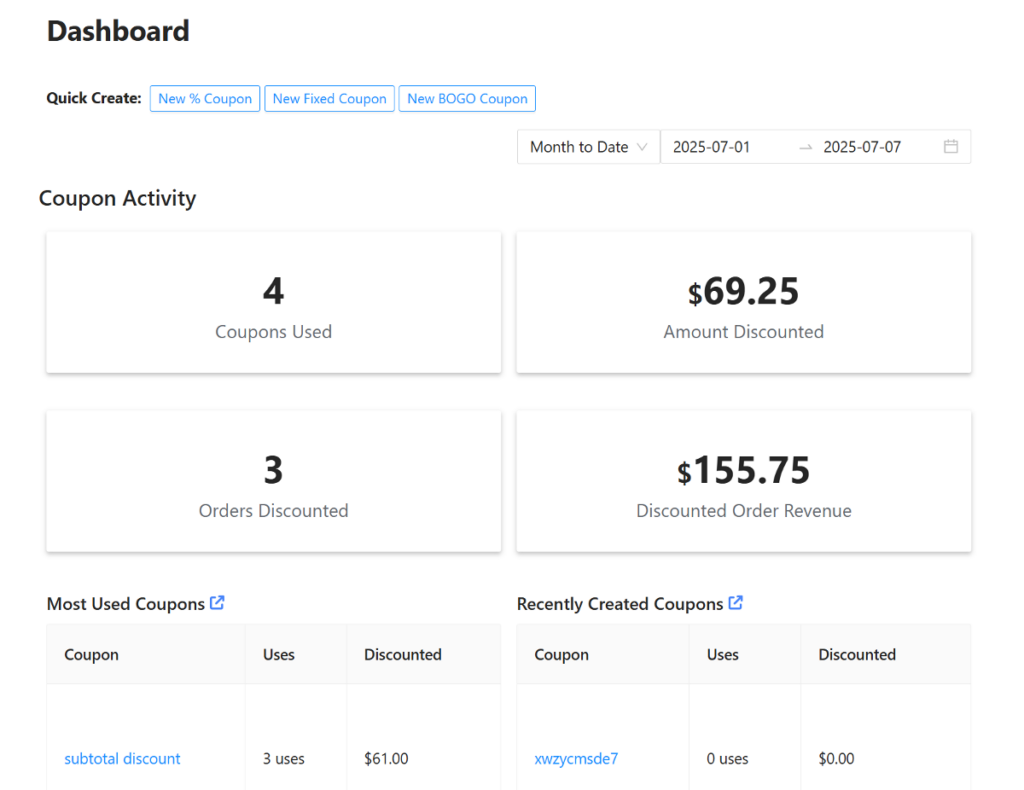Open the Most Used Coupons external link icon

pyautogui.click(x=218, y=603)
